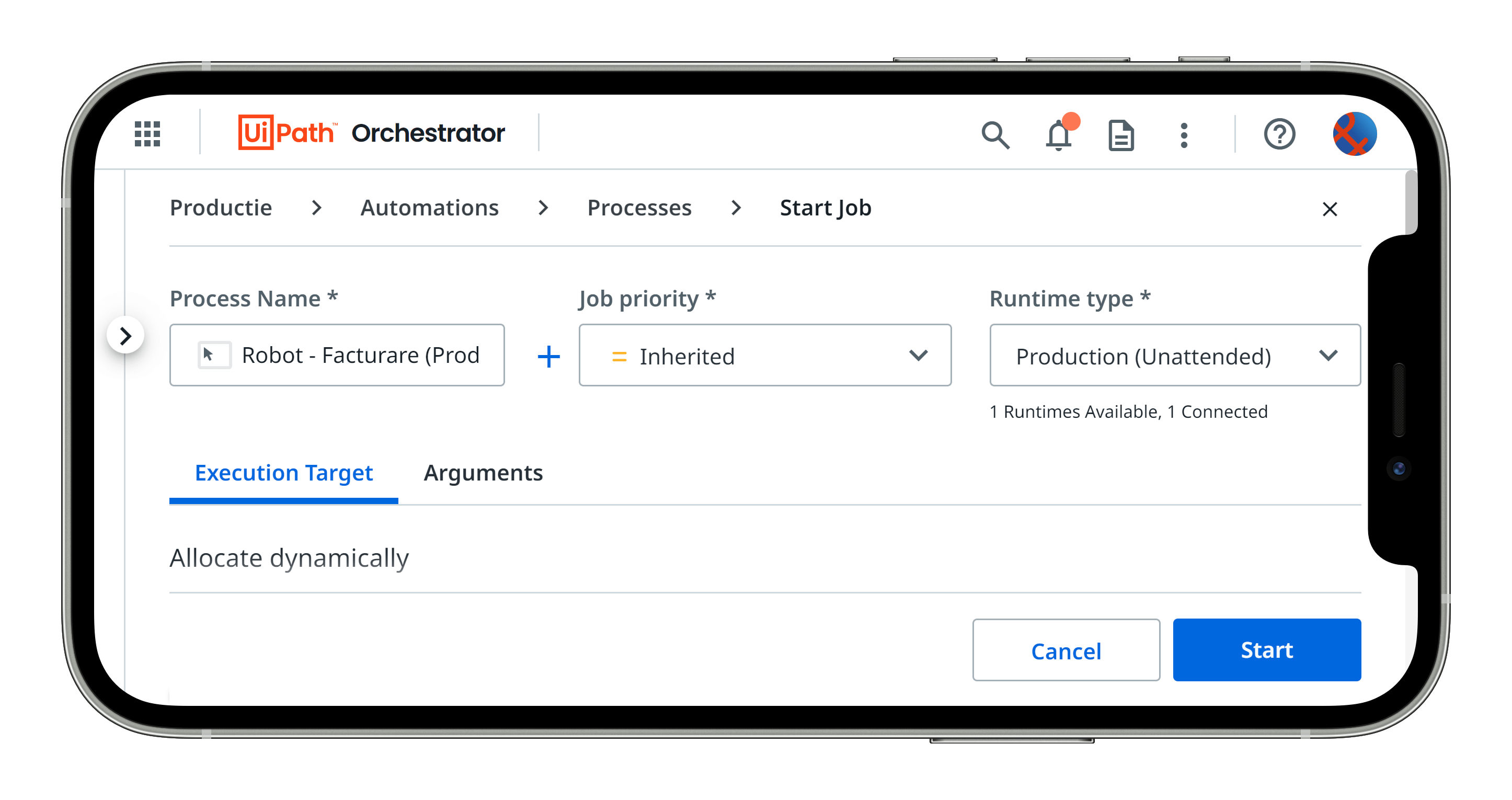The width and height of the screenshot is (1512, 800).
Task: Click the add process plus icon
Action: [x=549, y=356]
